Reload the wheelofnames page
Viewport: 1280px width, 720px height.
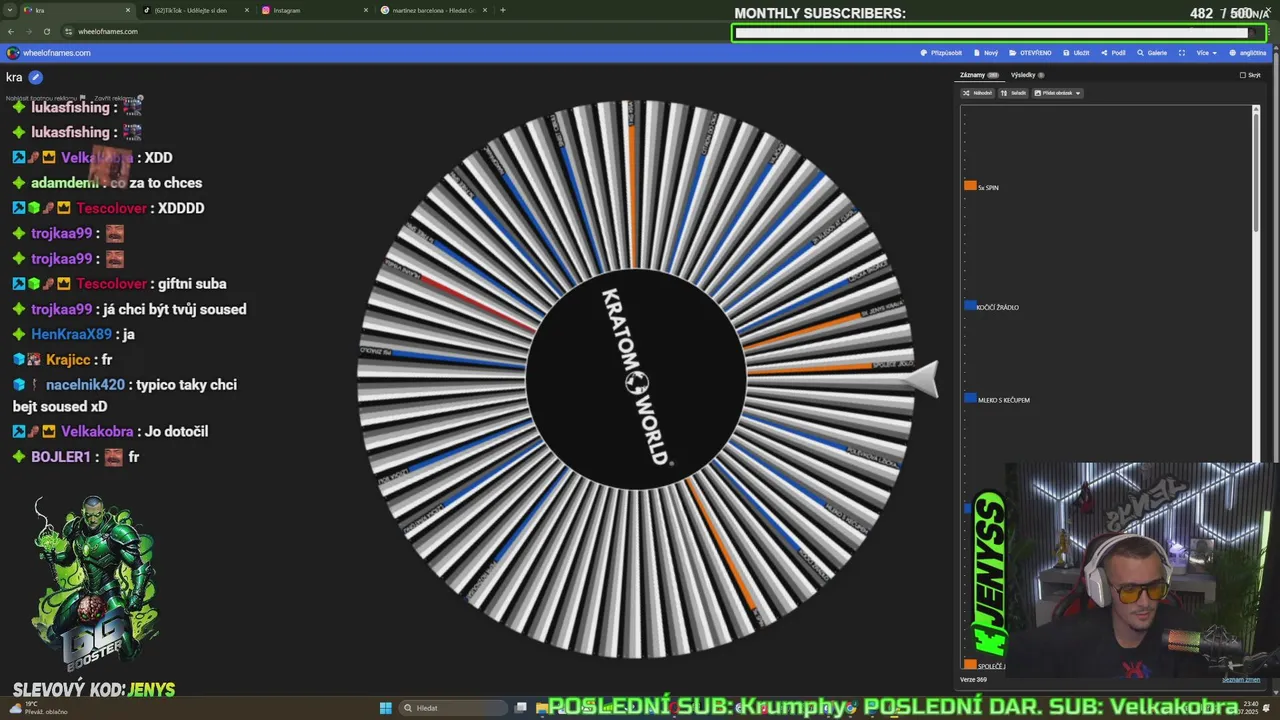46,31
